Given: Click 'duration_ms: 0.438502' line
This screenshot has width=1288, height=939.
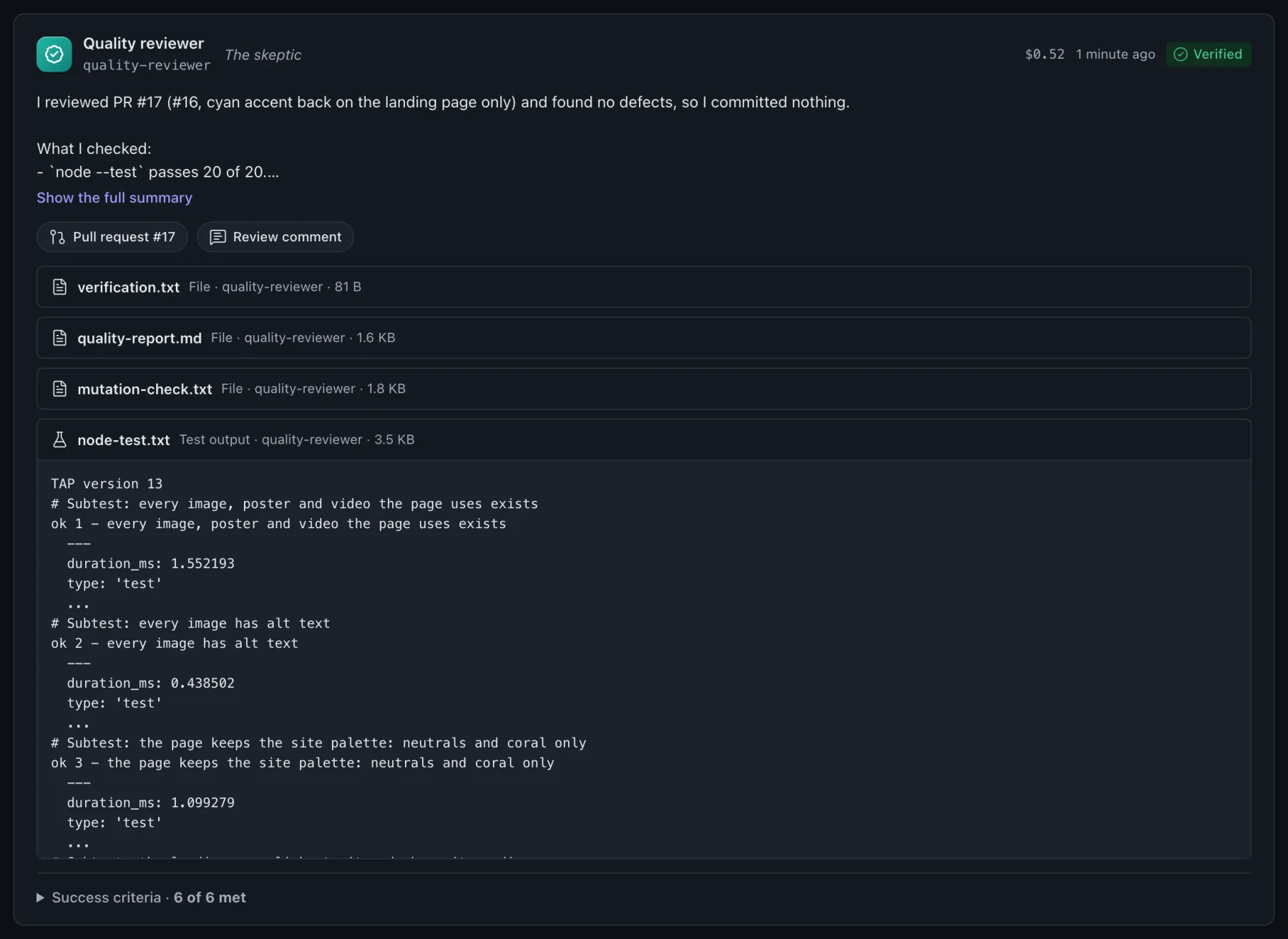Looking at the screenshot, I should (151, 683).
